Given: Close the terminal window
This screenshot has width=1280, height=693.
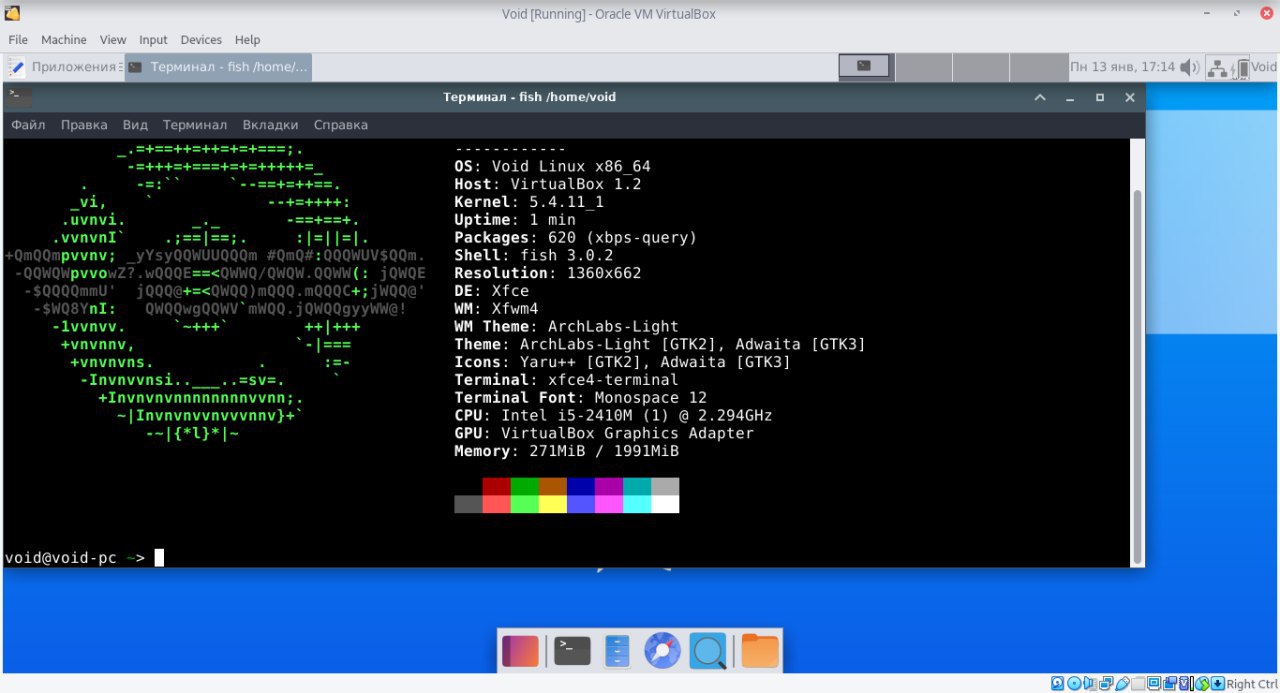Looking at the screenshot, I should point(1130,97).
